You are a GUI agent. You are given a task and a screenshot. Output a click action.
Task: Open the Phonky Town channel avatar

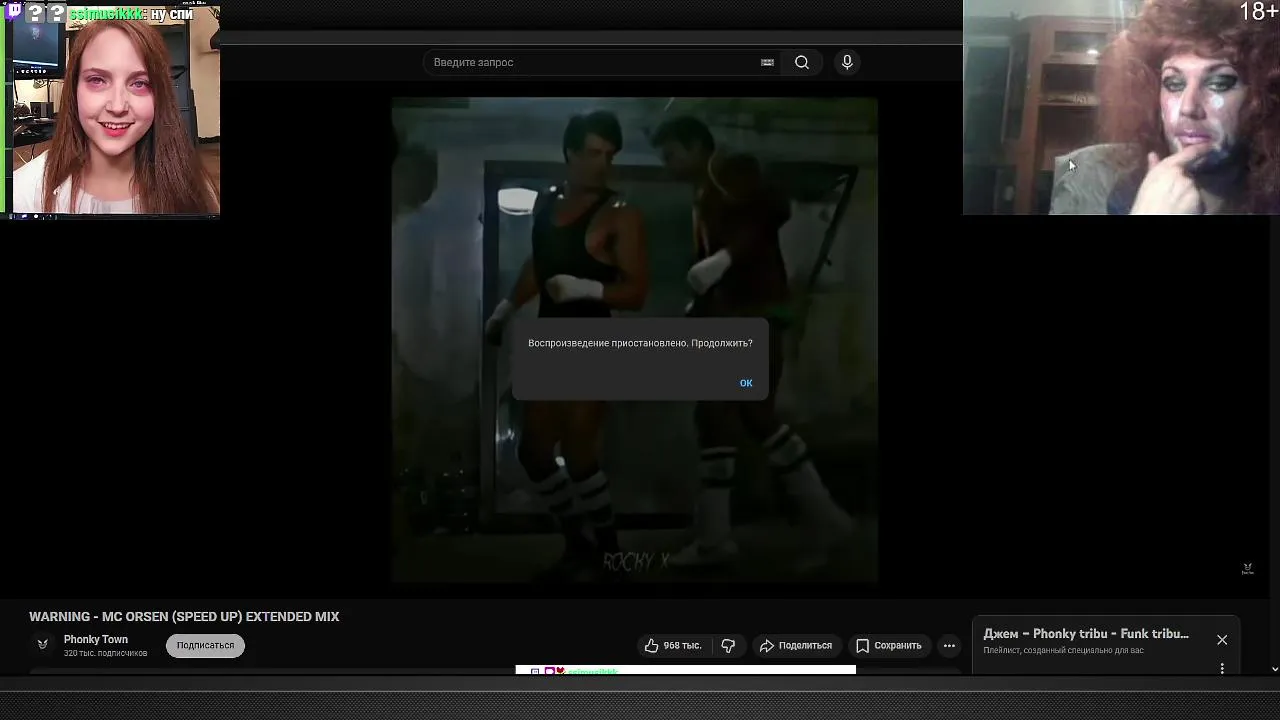tap(42, 645)
